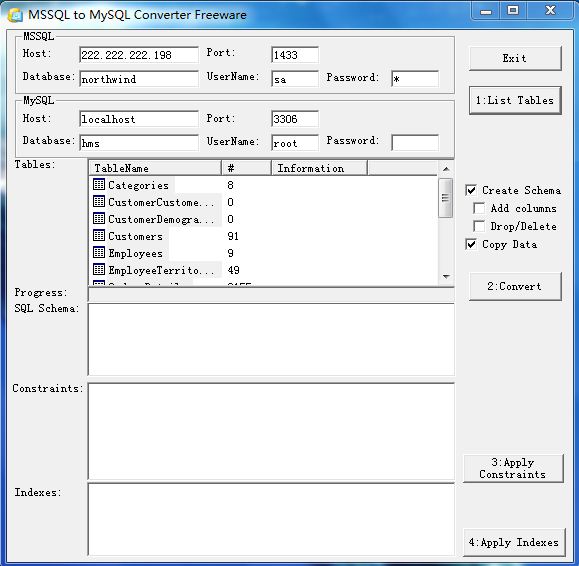Click the row count 49 for EmployeeTerrito
Image resolution: width=579 pixels, height=566 pixels.
tap(233, 270)
